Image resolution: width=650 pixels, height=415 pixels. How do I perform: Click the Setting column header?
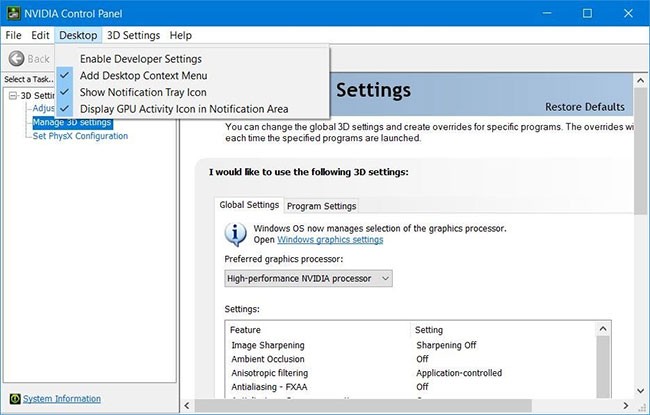click(504, 330)
